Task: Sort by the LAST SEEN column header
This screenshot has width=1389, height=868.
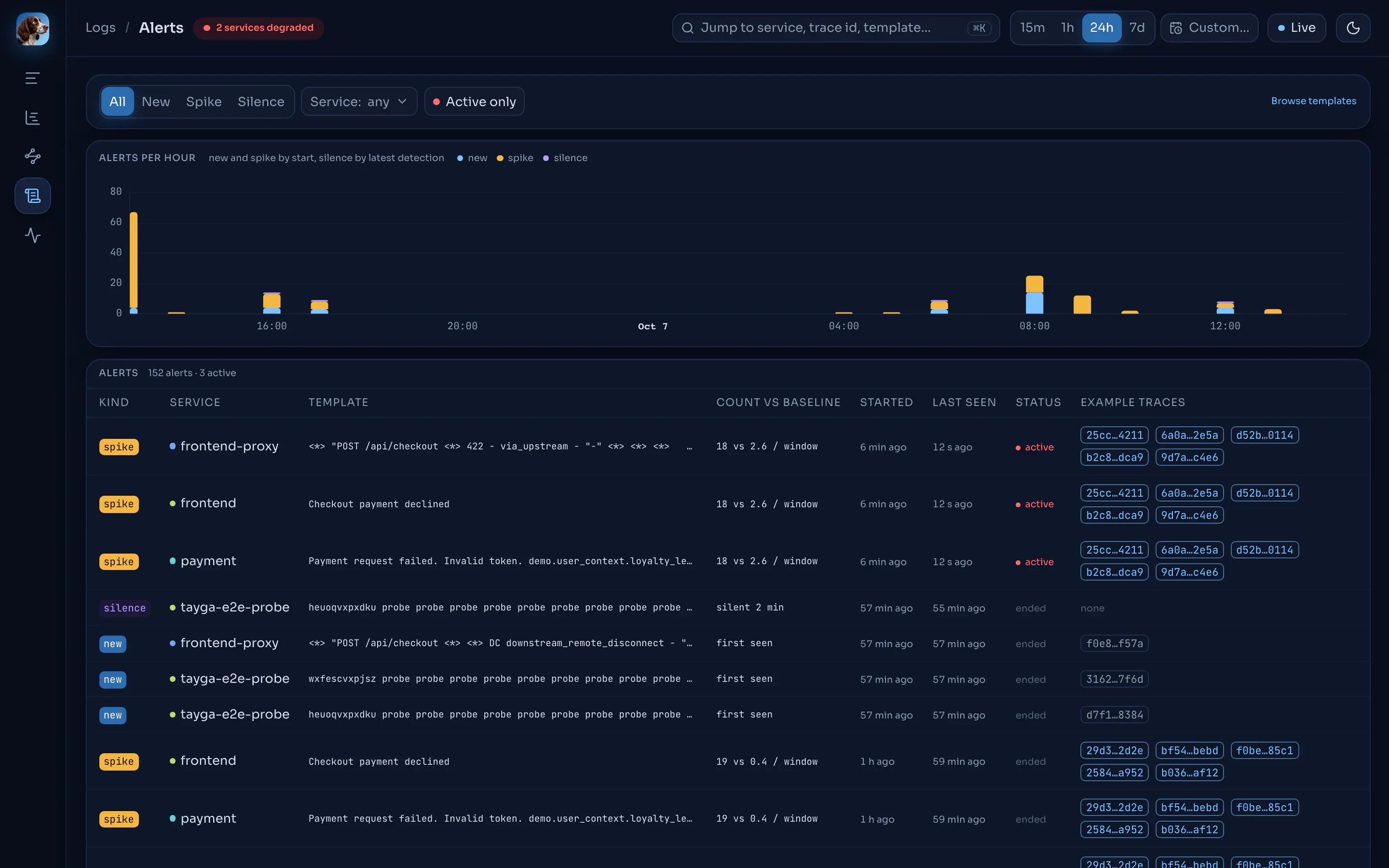Action: point(964,403)
